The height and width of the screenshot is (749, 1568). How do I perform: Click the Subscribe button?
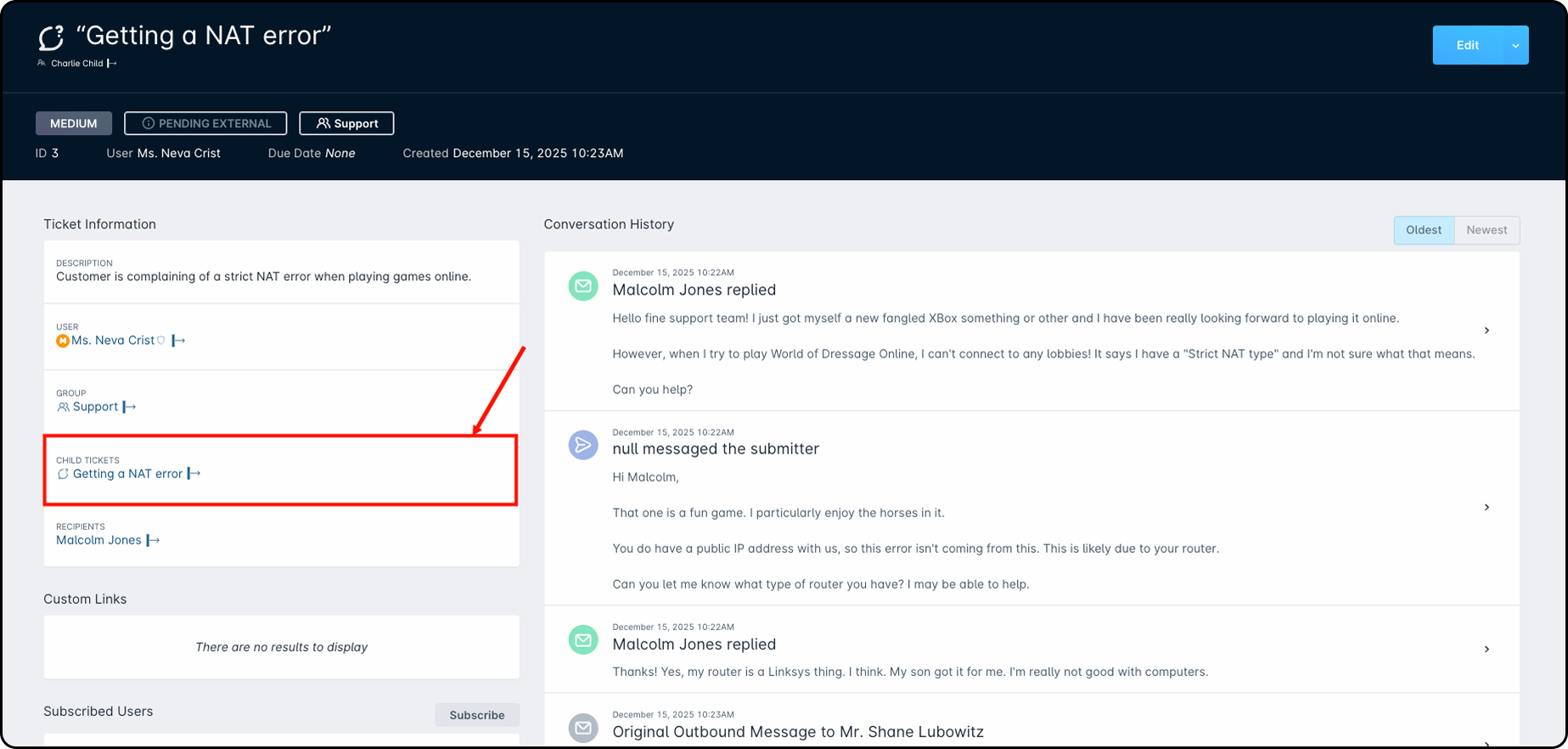(477, 715)
